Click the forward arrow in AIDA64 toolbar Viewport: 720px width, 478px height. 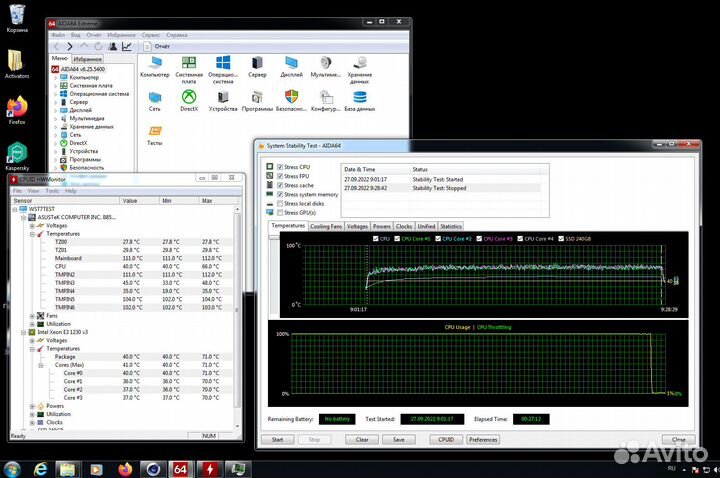point(70,46)
